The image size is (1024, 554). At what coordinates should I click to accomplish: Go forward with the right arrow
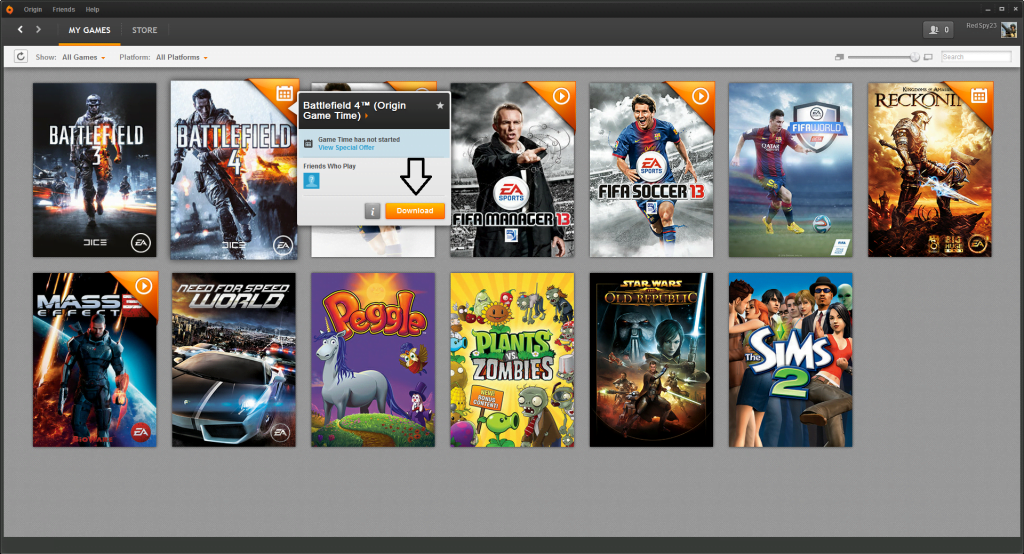(x=39, y=29)
